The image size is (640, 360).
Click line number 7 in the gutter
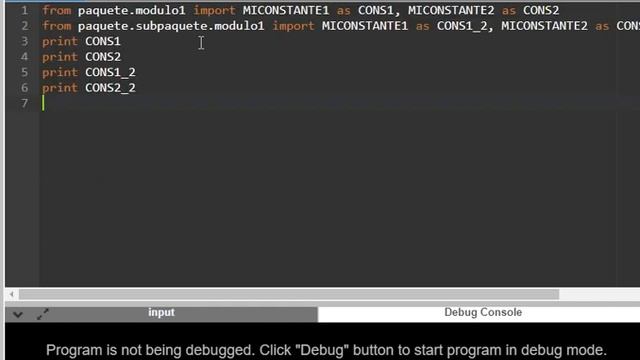[24, 103]
